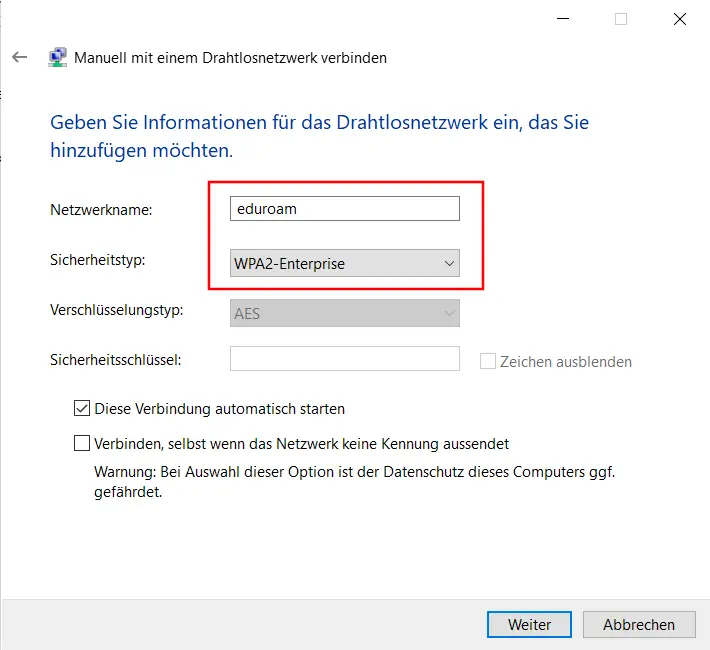This screenshot has height=650, width=710.
Task: Click the Sicherheitstyp label
Action: 98,260
